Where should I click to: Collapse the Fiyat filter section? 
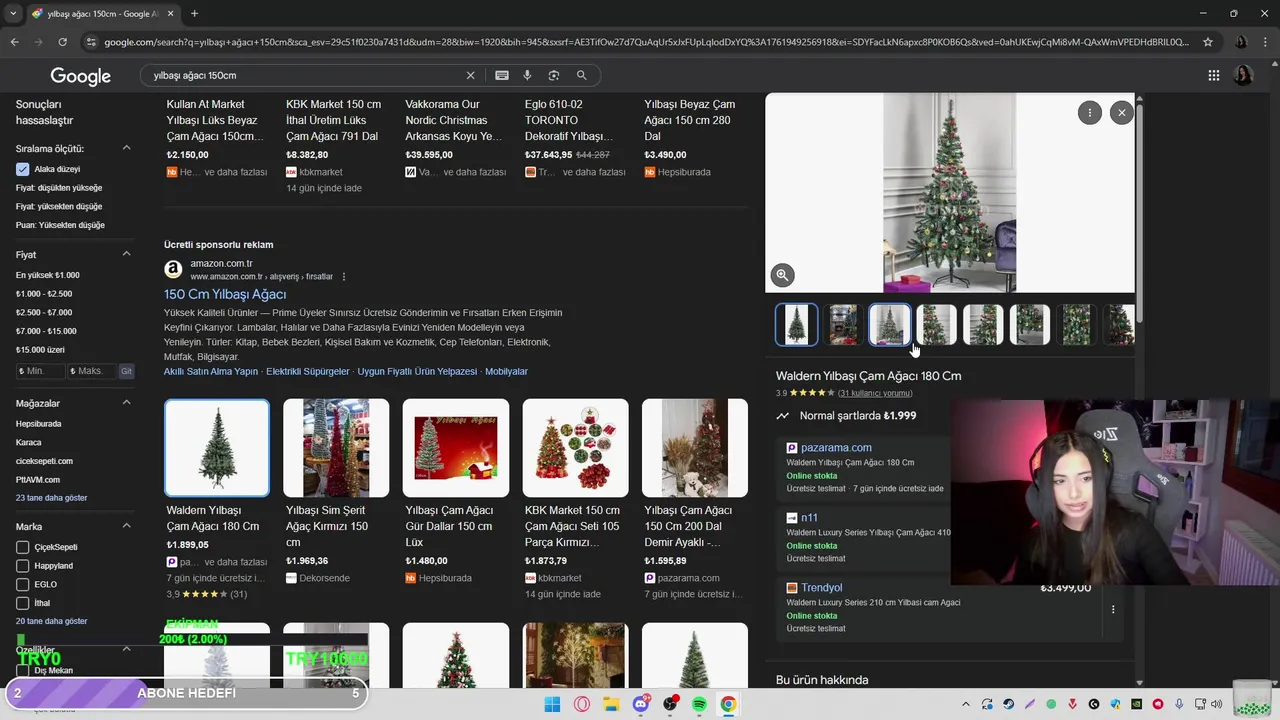coord(126,254)
